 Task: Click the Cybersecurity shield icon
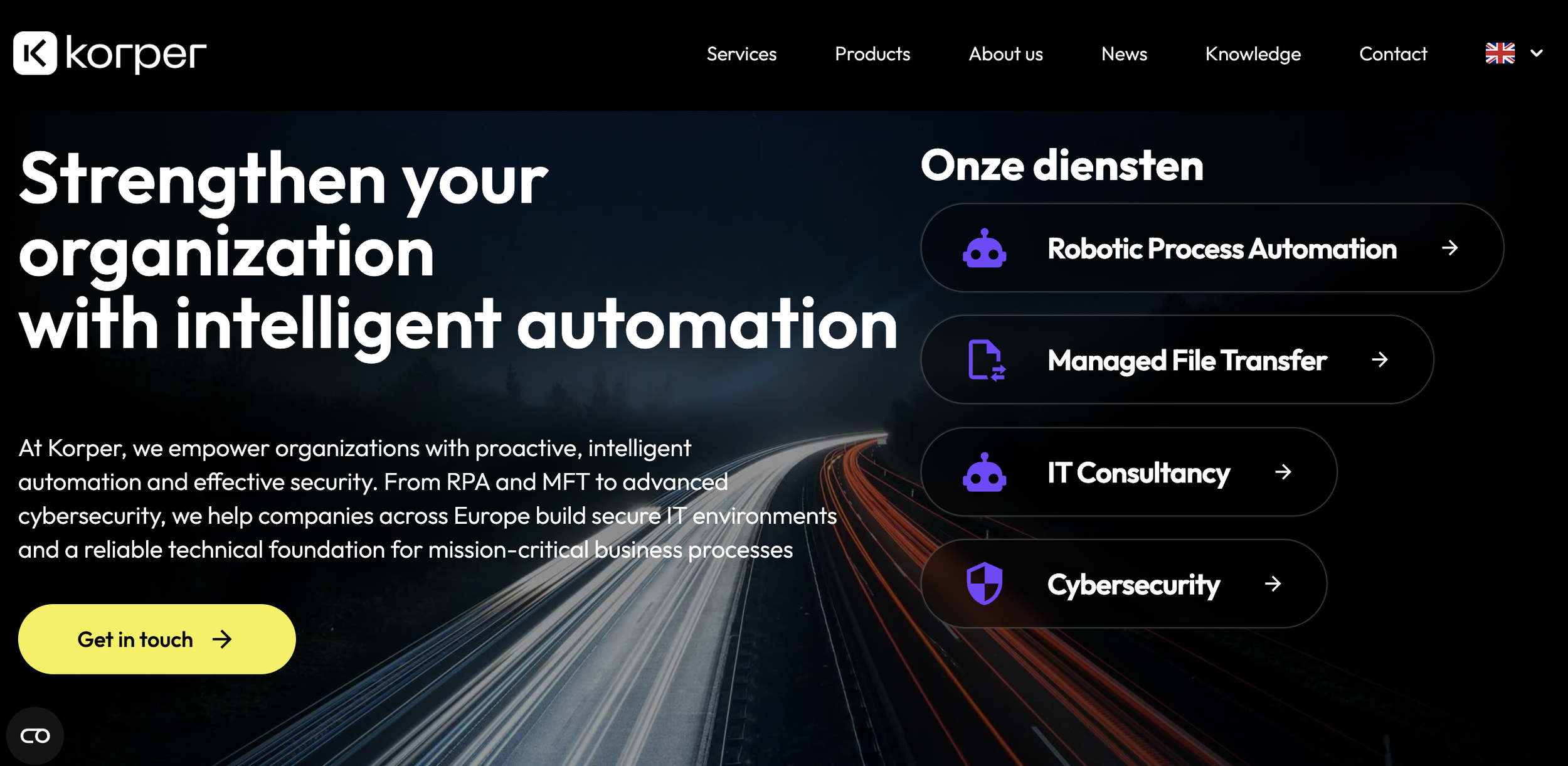[984, 583]
